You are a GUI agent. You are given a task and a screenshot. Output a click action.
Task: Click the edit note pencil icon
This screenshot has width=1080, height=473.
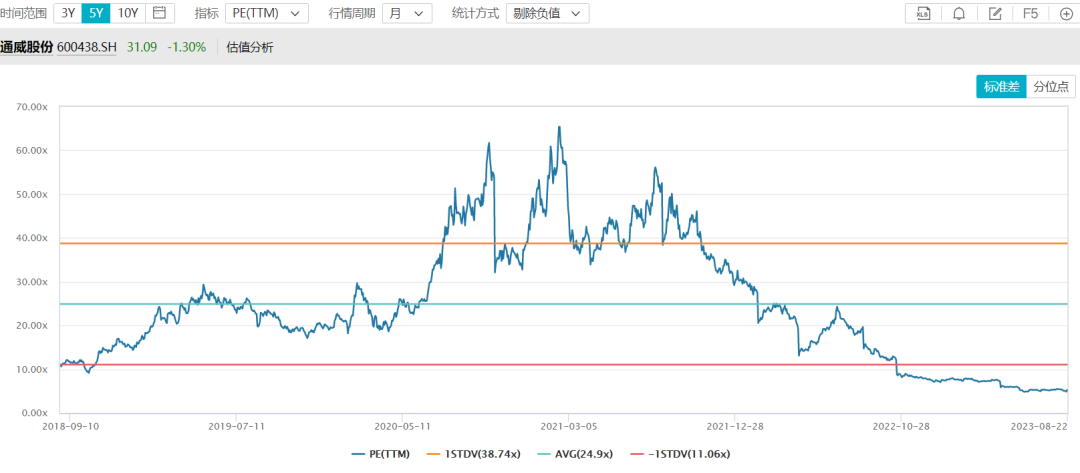pyautogui.click(x=995, y=13)
